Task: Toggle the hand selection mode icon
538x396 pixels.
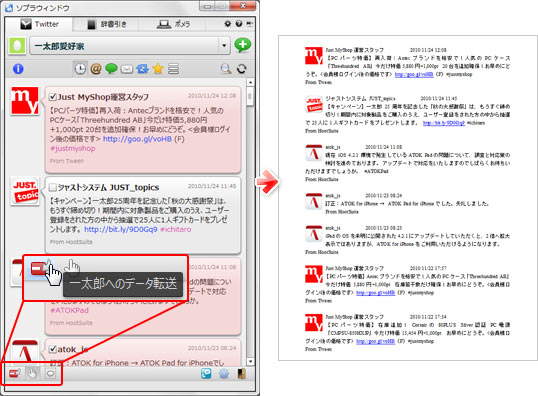Action: pyautogui.click(x=32, y=373)
